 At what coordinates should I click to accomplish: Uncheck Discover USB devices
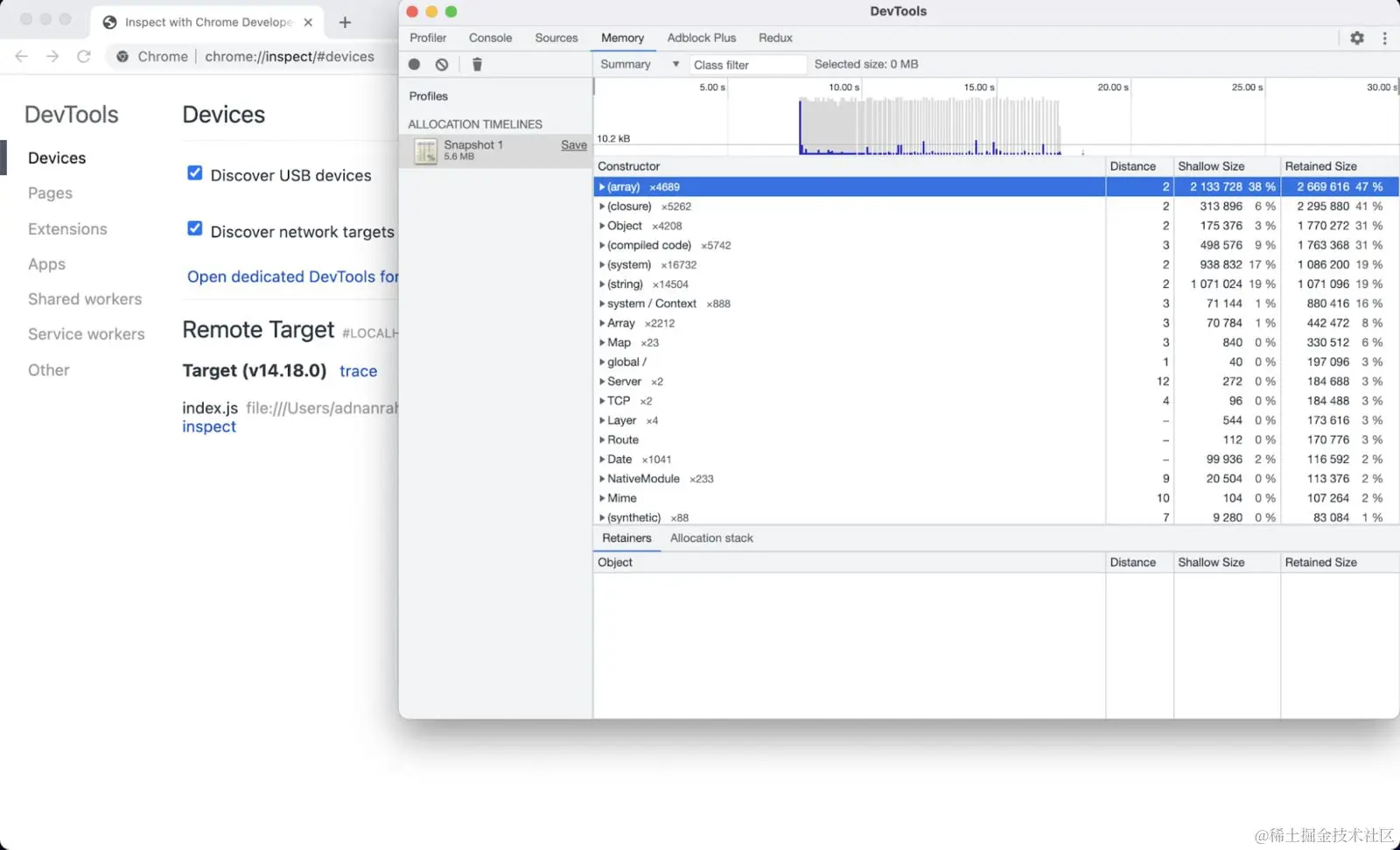click(194, 172)
